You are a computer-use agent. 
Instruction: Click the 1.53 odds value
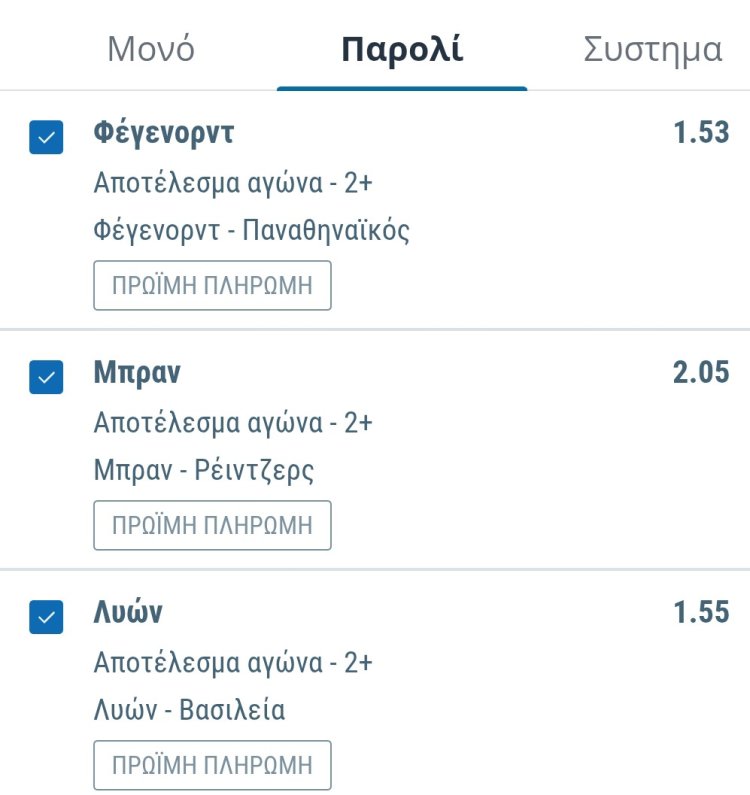pyautogui.click(x=701, y=133)
